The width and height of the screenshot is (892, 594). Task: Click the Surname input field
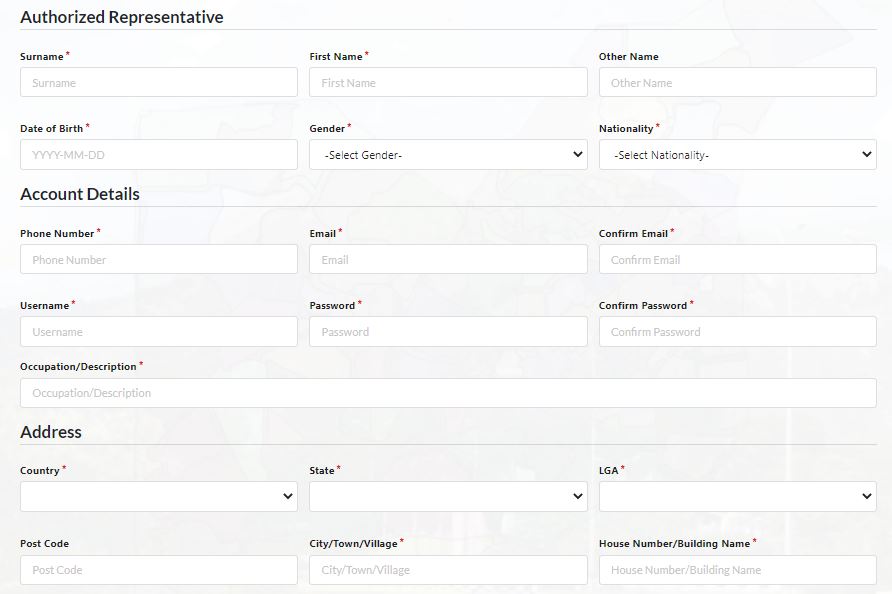(158, 82)
